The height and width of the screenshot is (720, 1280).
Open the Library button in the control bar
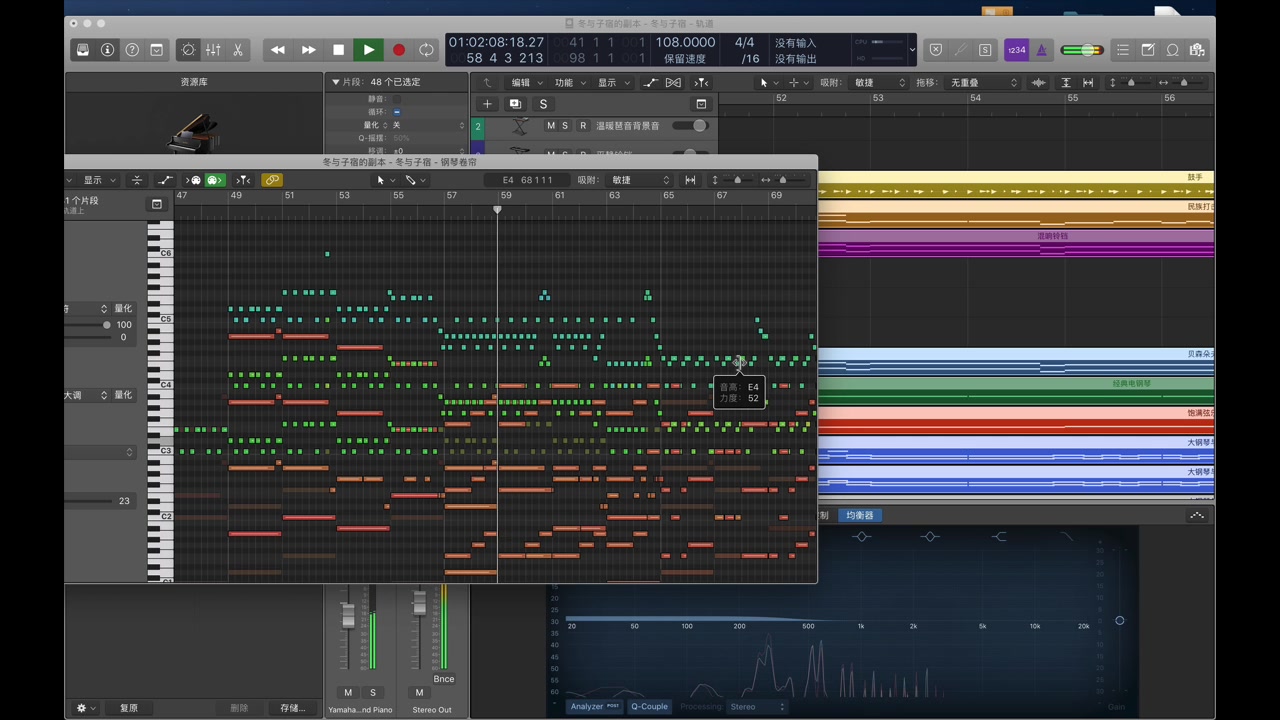(x=83, y=50)
